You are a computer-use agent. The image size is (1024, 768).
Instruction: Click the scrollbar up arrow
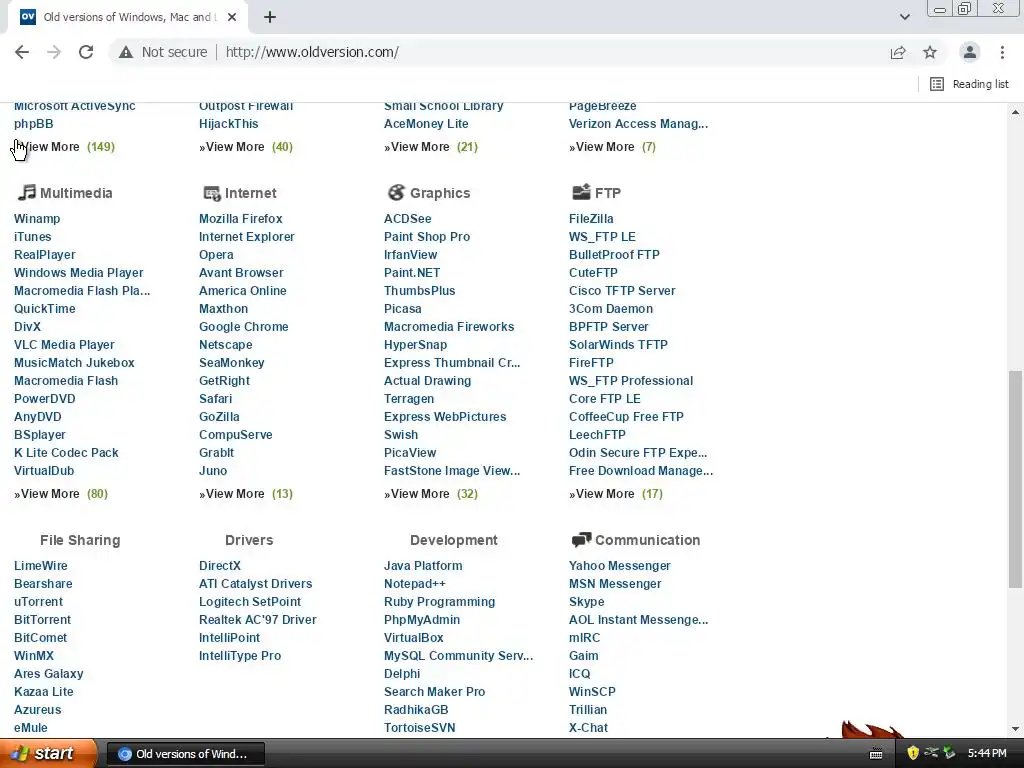pyautogui.click(x=1015, y=112)
